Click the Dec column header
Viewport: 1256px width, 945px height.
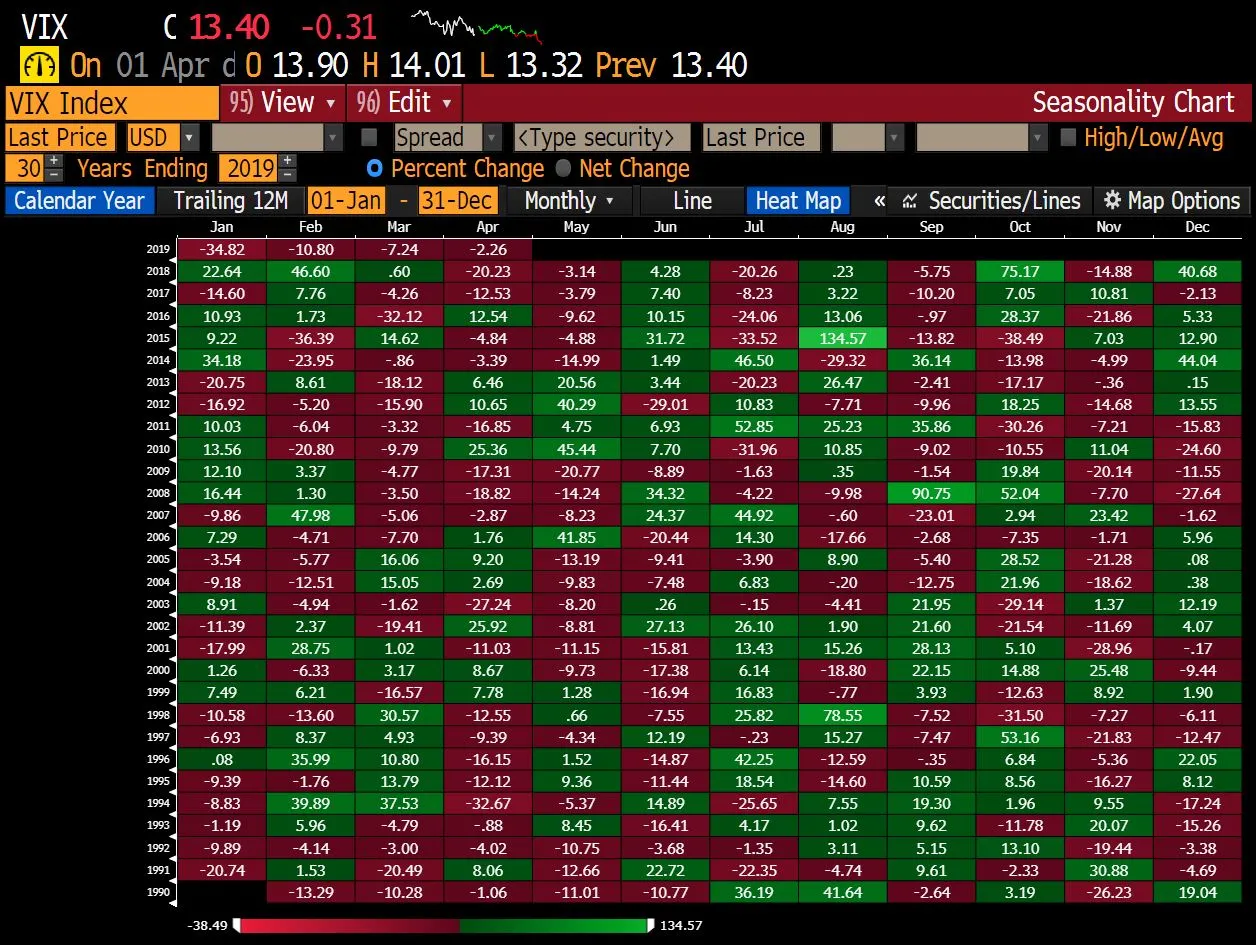(x=1197, y=227)
